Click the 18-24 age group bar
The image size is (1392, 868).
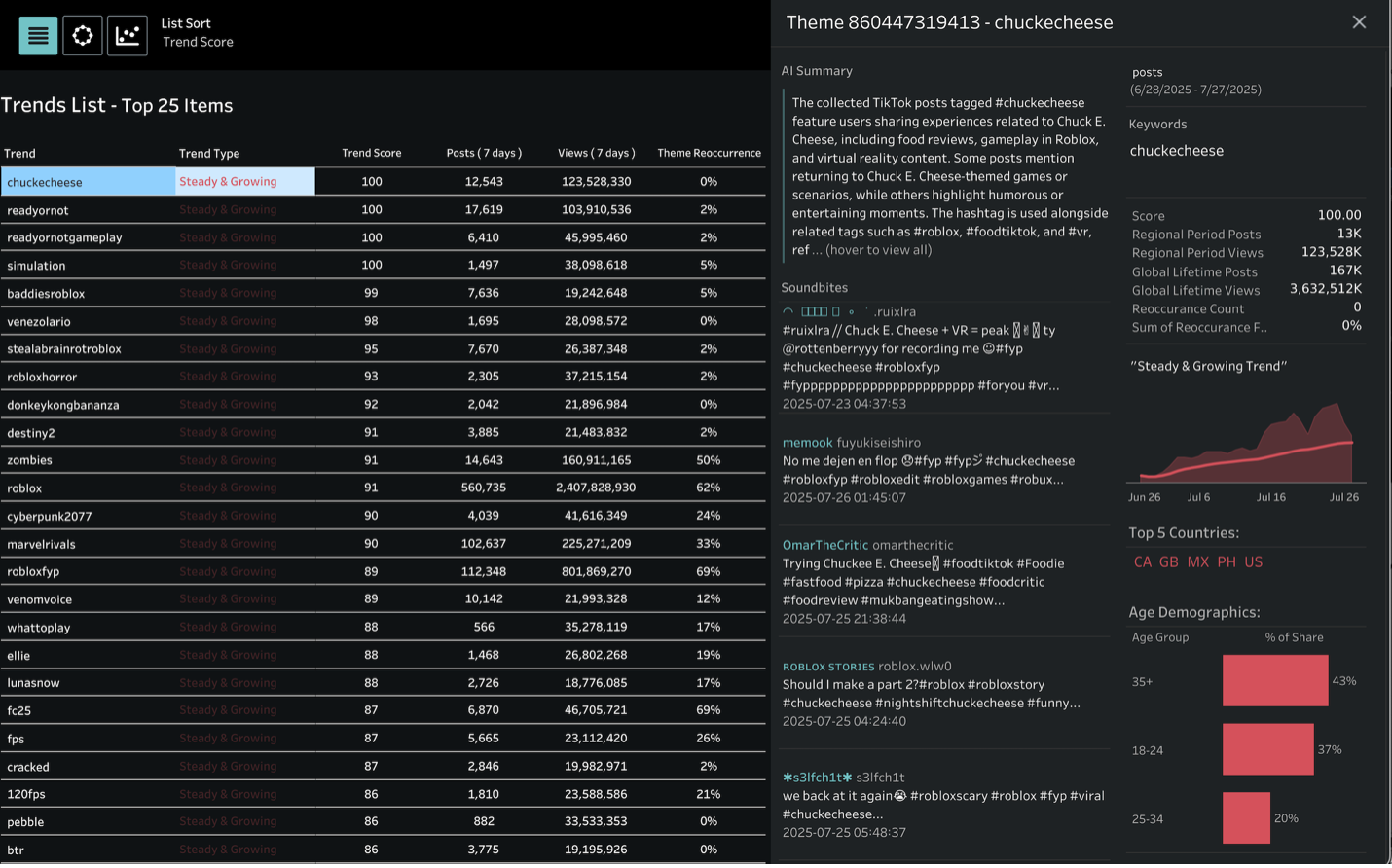[1268, 749]
